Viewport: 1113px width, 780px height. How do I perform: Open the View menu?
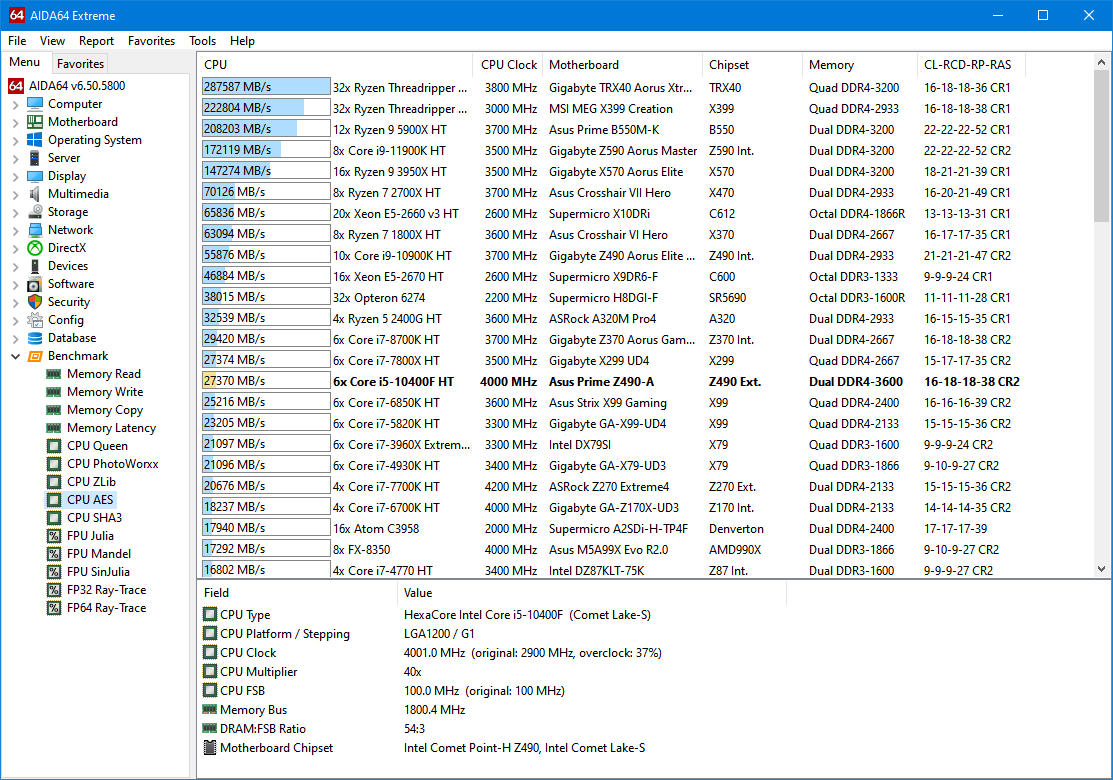point(53,41)
